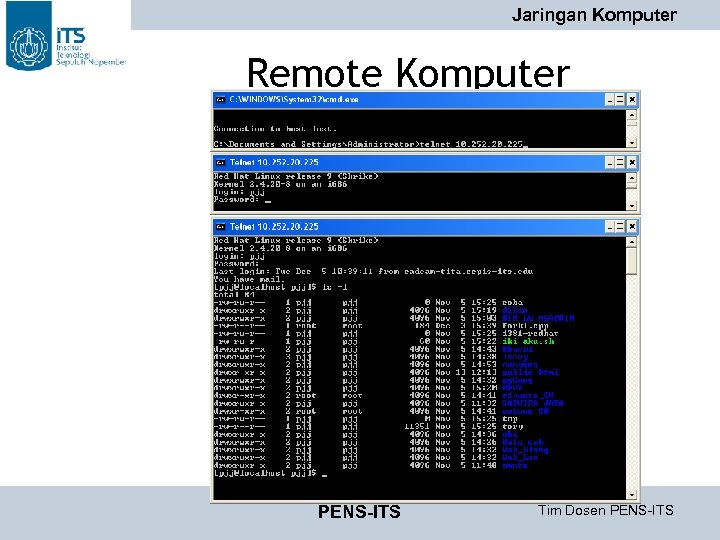Close the cmd.exe window
The width and height of the screenshot is (720, 540).
(632, 100)
